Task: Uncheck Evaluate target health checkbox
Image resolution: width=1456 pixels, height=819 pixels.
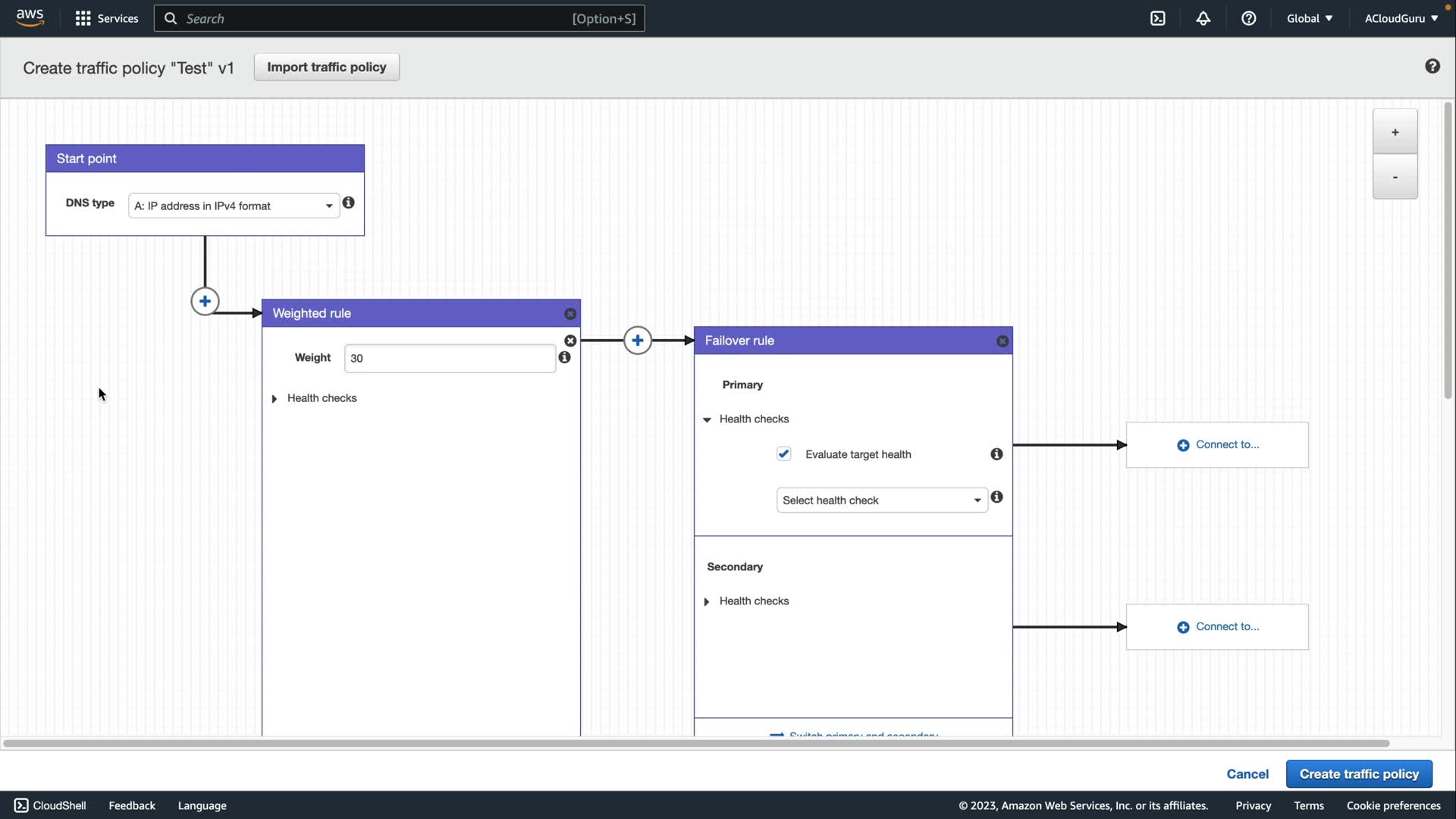Action: 783,454
